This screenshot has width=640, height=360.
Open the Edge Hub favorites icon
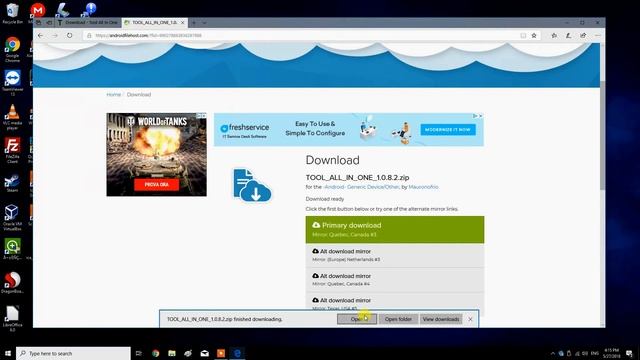point(554,36)
